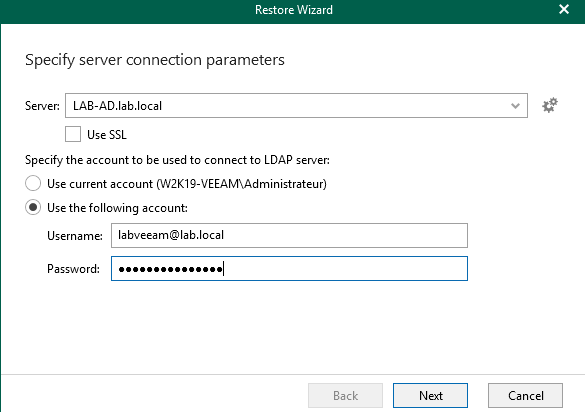Focus the masked Password input field

289,268
